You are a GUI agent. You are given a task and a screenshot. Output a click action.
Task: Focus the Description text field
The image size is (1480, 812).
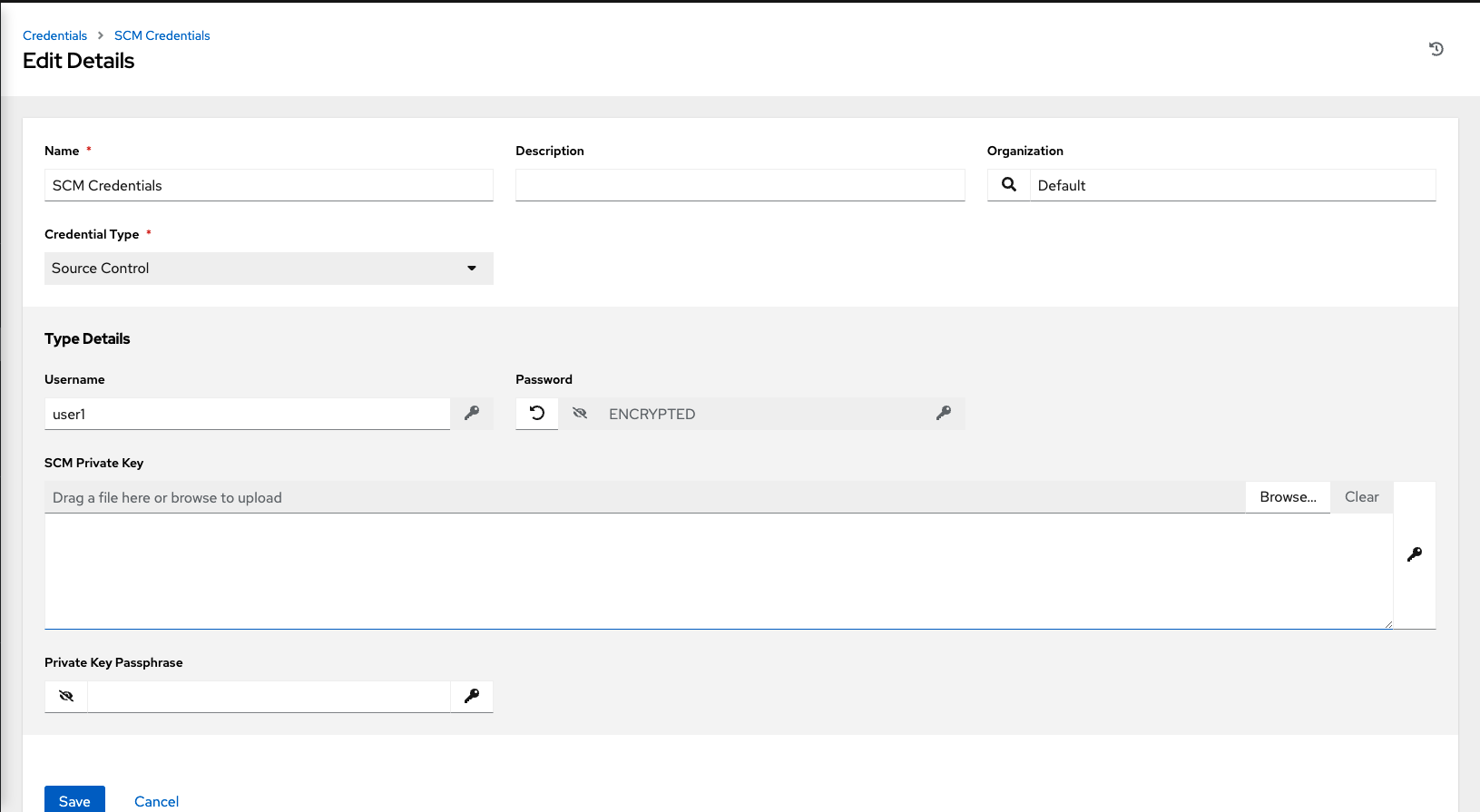(740, 185)
